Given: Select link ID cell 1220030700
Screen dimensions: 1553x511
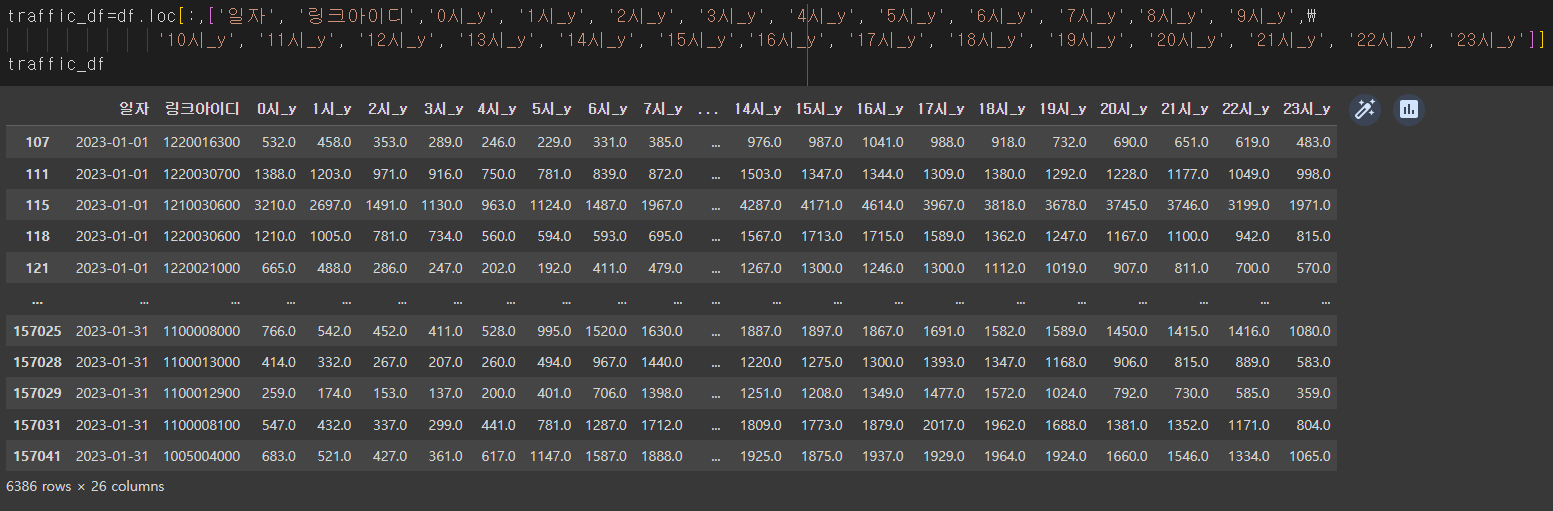Looking at the screenshot, I should 202,174.
